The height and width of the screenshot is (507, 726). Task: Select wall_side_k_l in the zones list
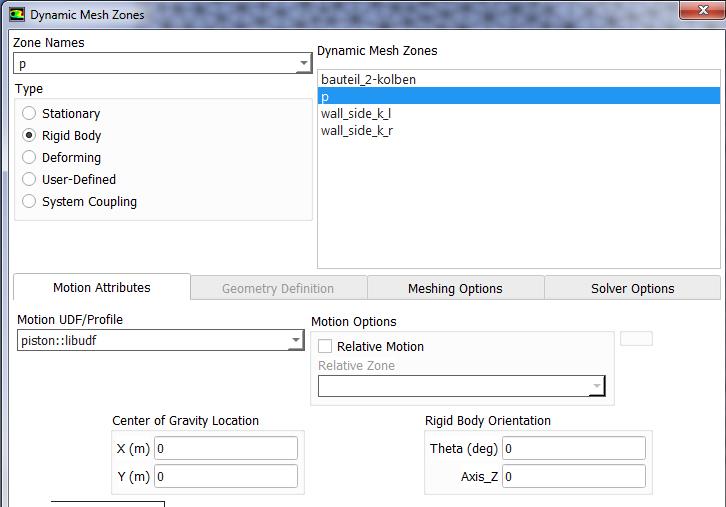click(519, 113)
